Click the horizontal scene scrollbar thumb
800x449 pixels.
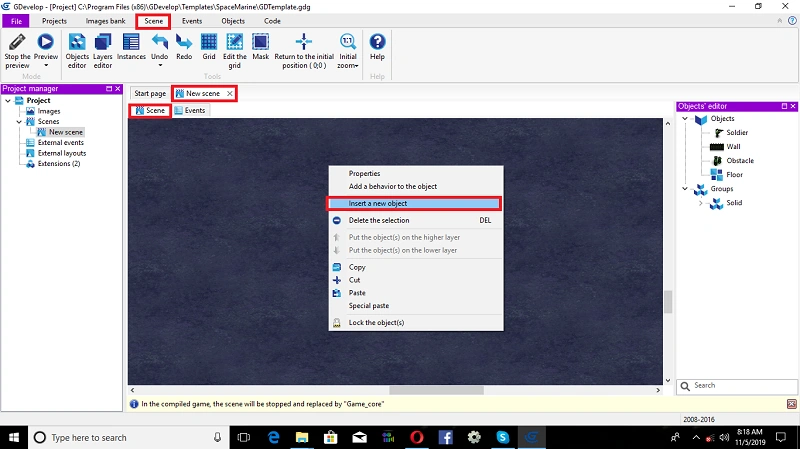(x=436, y=390)
